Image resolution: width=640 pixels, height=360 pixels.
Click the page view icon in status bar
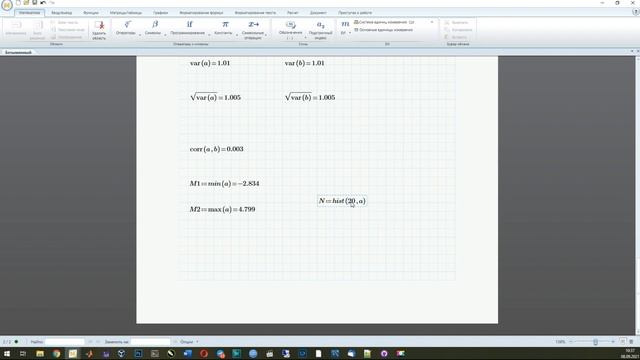623,342
